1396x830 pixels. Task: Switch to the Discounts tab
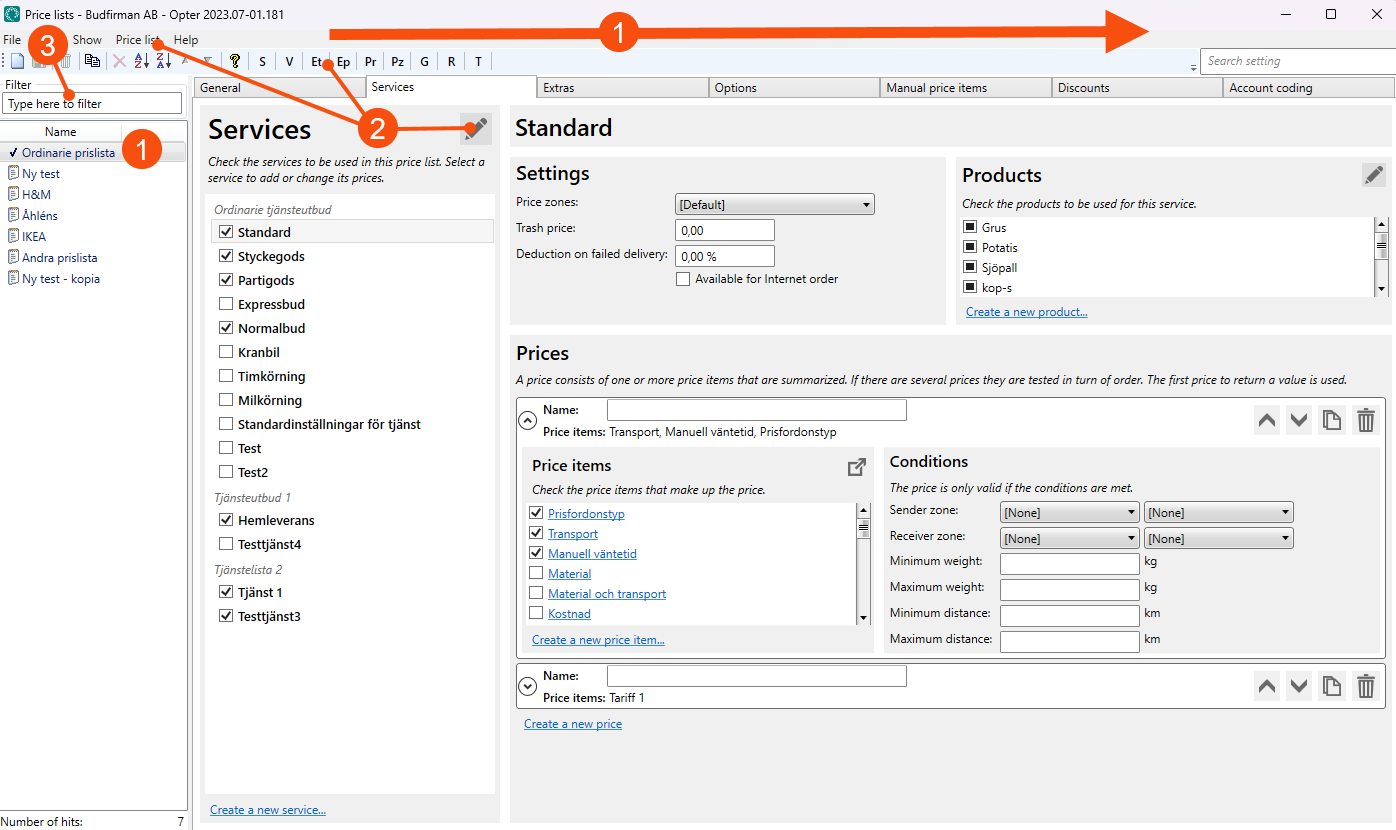click(x=1084, y=88)
